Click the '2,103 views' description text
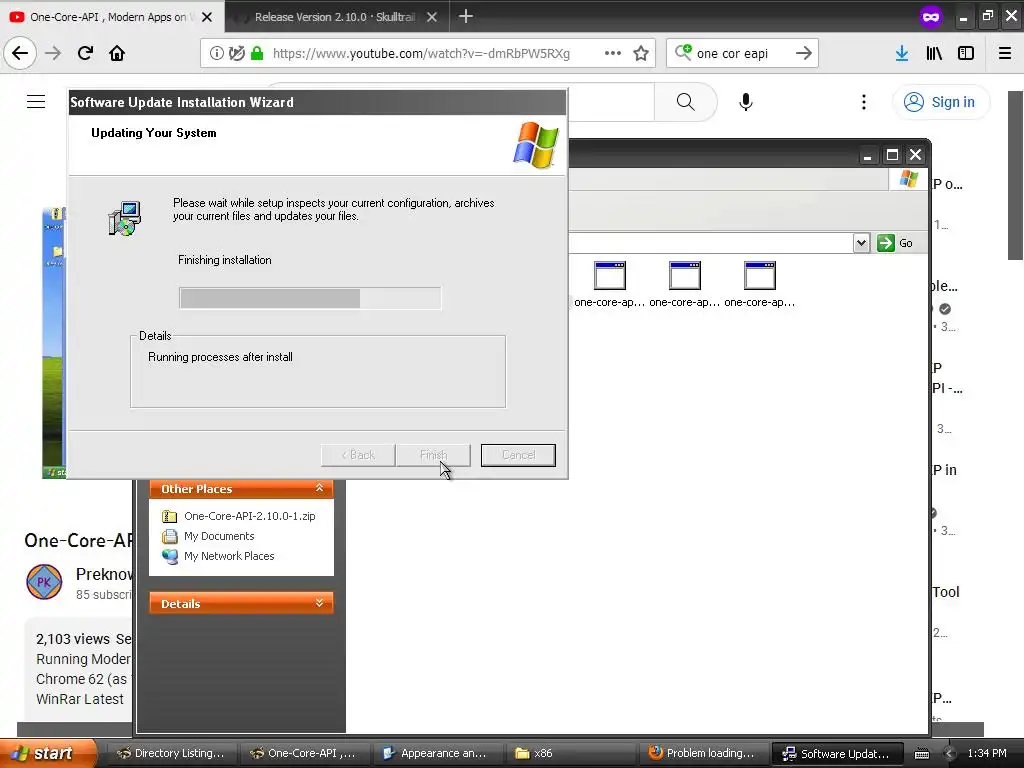The height and width of the screenshot is (768, 1024). tap(73, 639)
